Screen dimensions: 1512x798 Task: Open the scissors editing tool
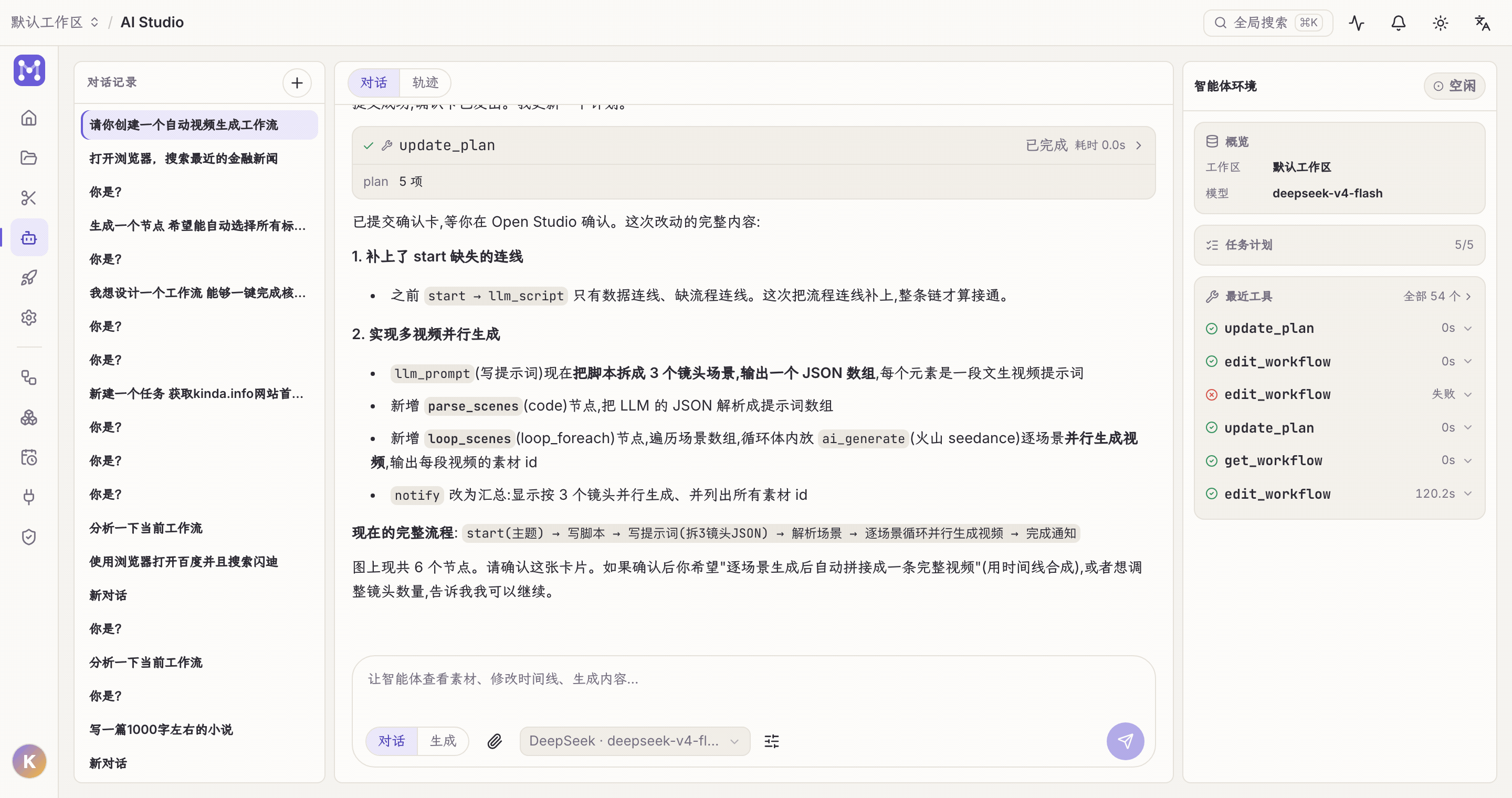[x=29, y=198]
